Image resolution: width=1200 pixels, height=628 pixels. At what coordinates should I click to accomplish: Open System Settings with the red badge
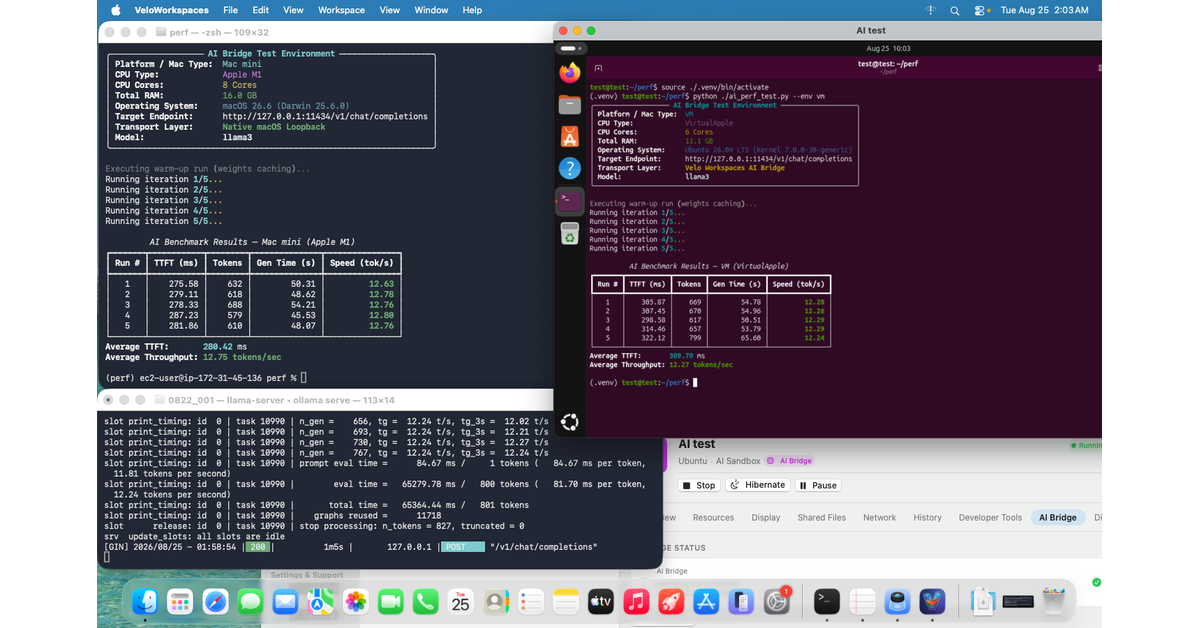[776, 602]
